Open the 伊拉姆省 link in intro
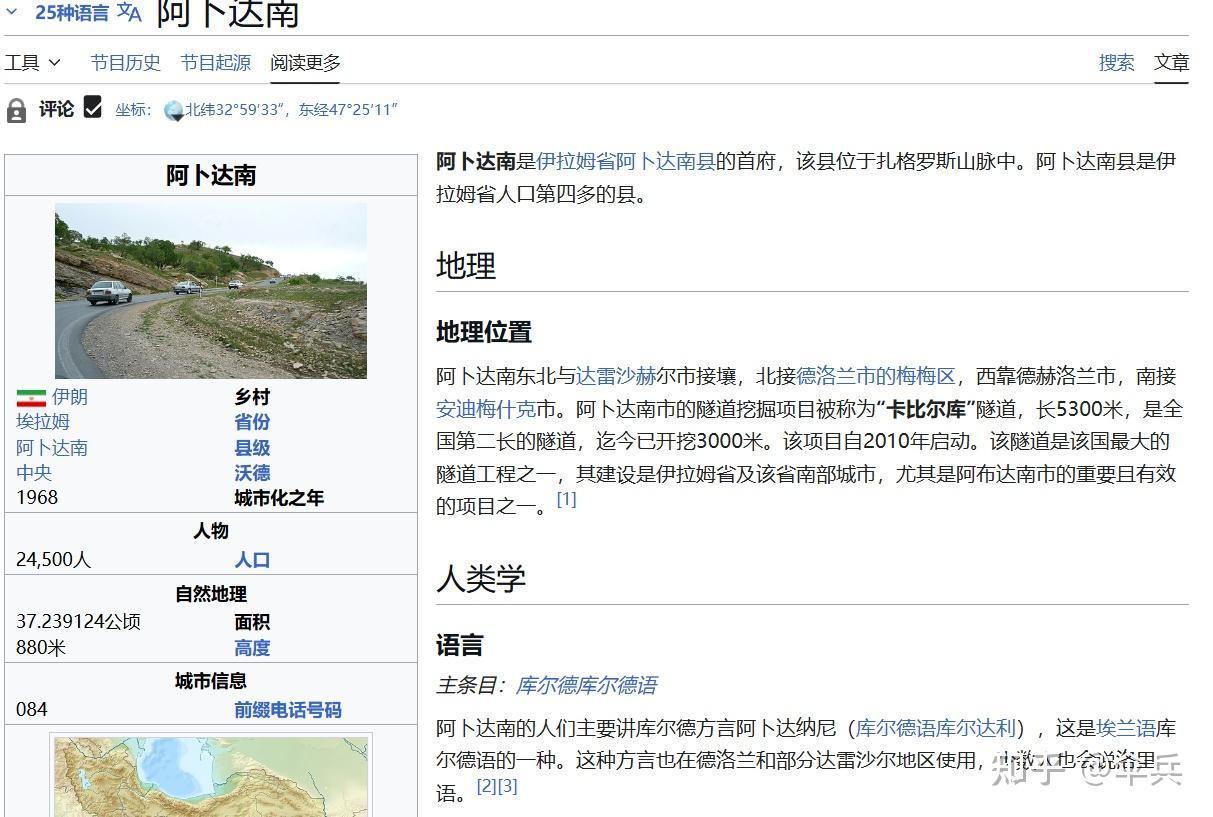 tap(576, 161)
